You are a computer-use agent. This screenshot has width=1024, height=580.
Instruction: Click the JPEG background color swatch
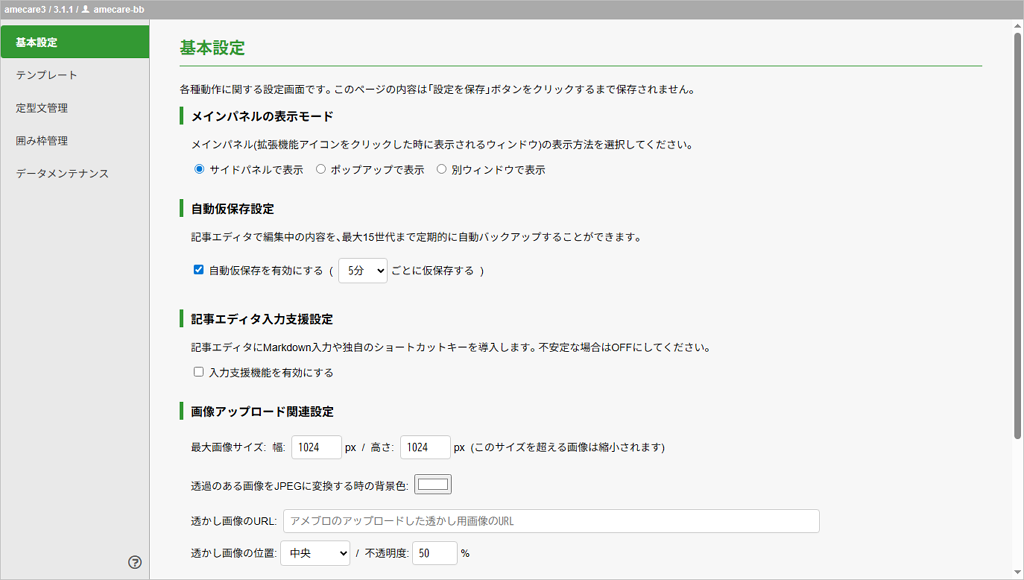(x=433, y=485)
